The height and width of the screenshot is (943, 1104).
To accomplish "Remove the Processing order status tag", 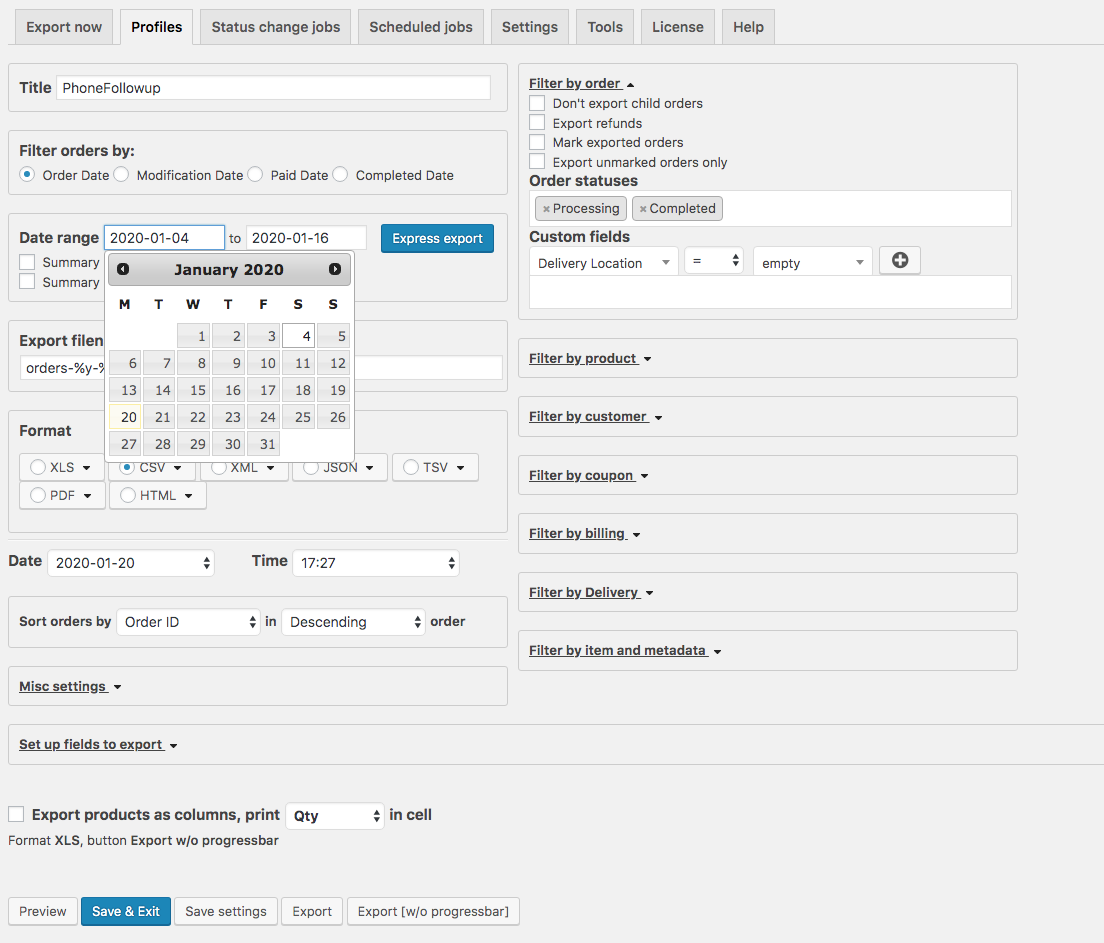I will click(546, 209).
